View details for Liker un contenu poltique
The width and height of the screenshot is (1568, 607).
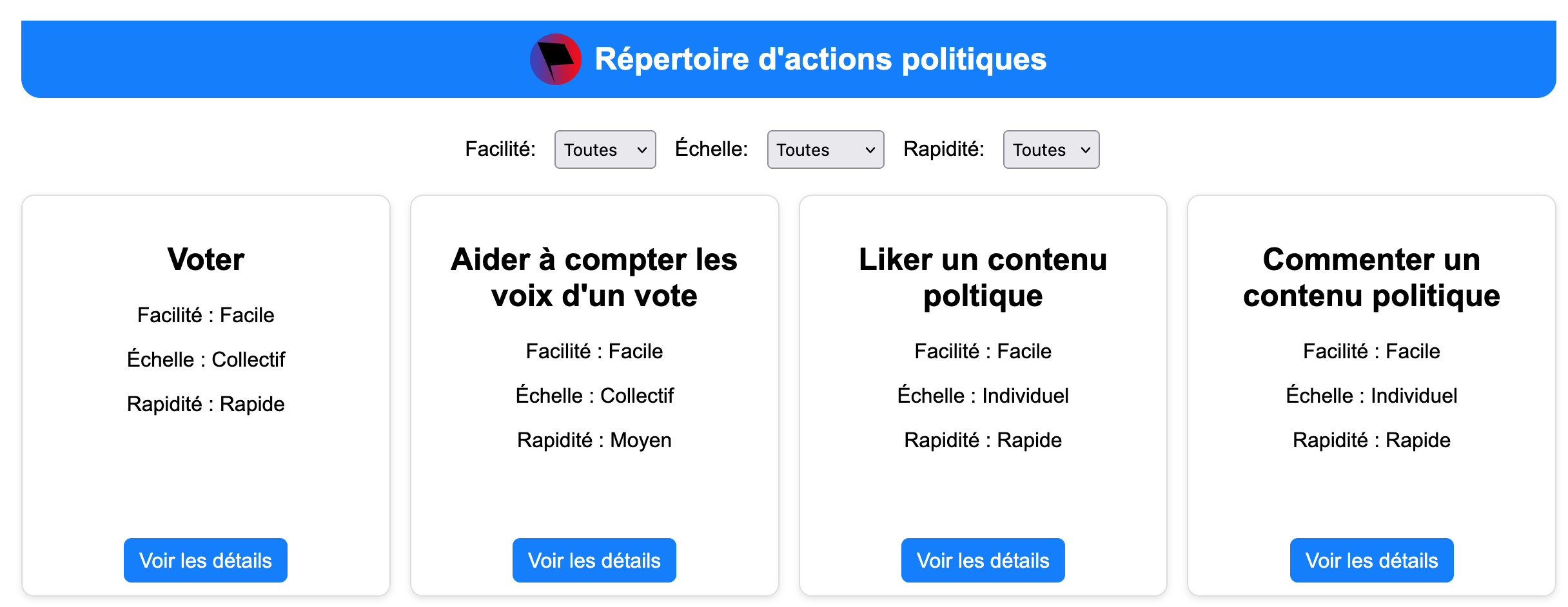click(983, 560)
